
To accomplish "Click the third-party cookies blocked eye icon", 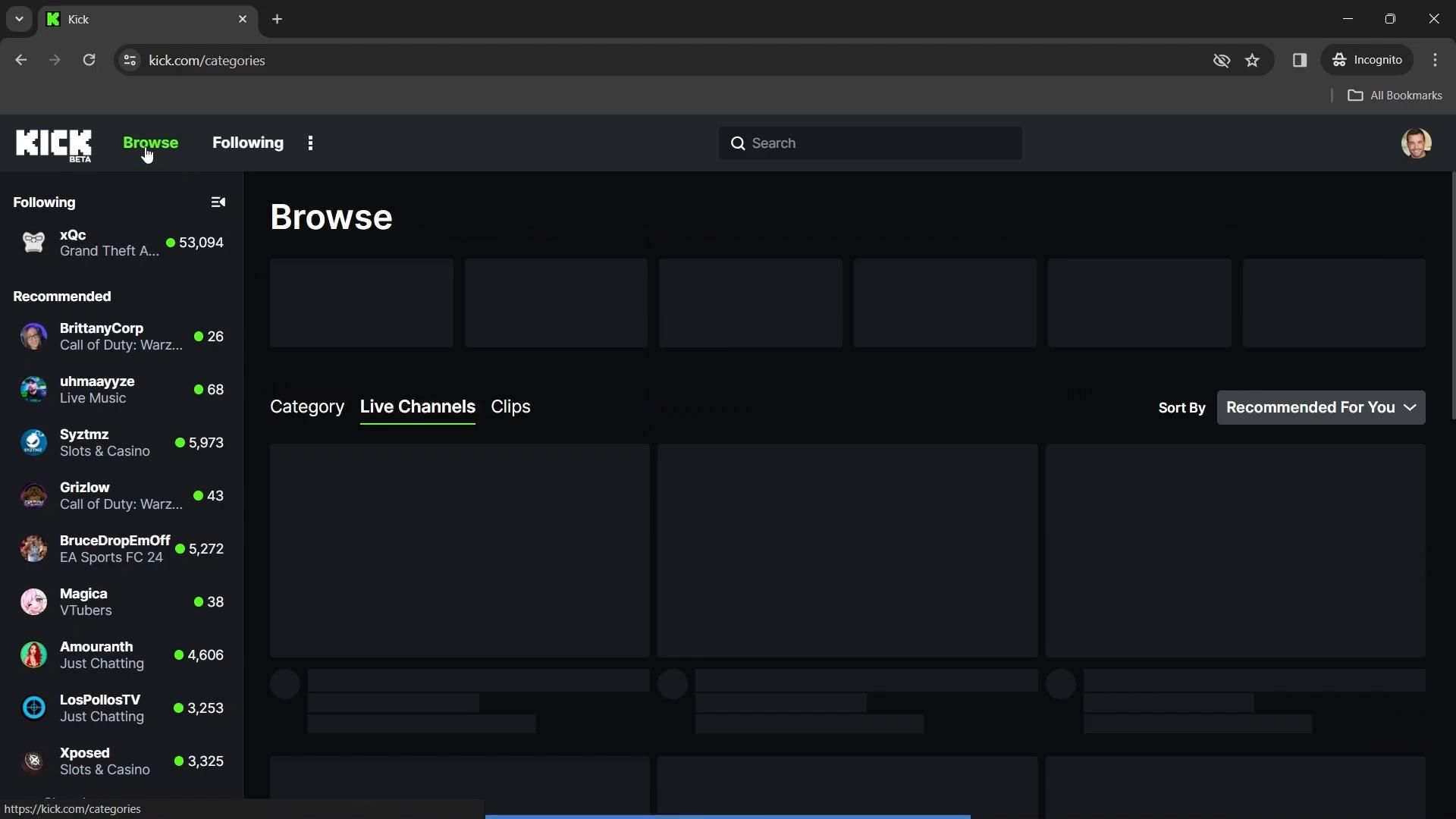I will pos(1221,61).
